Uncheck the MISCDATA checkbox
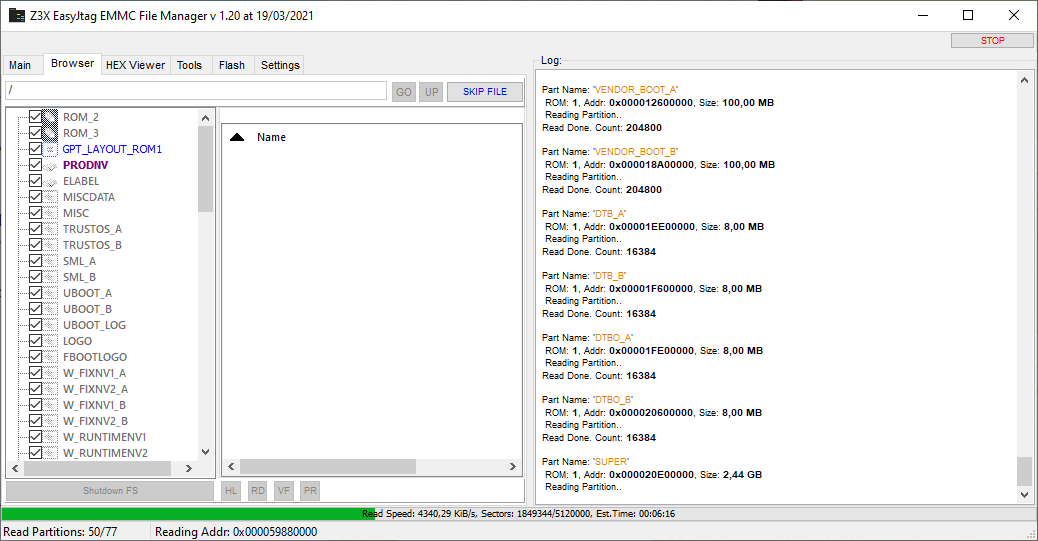 click(35, 197)
